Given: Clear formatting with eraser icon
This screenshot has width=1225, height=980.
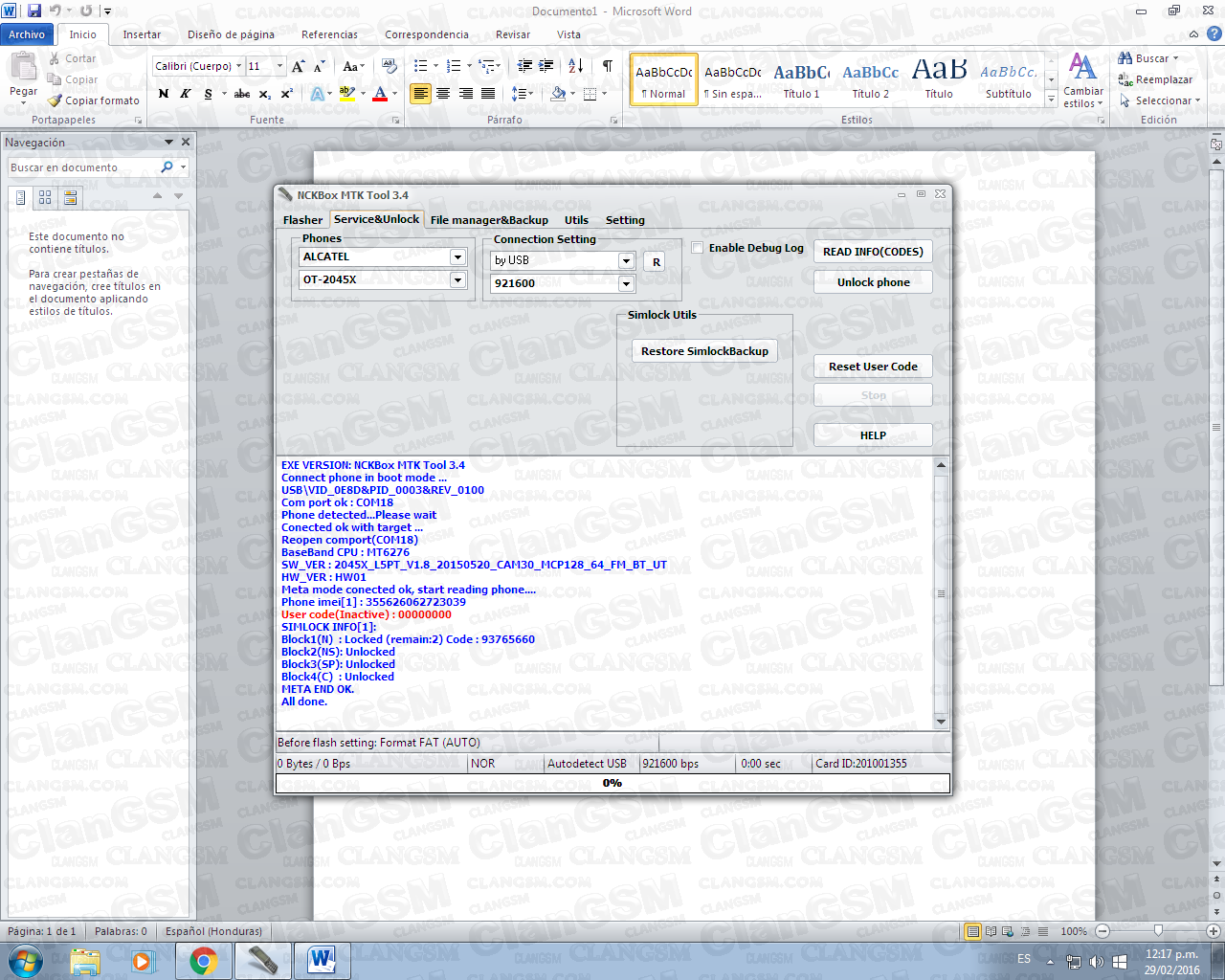Looking at the screenshot, I should pyautogui.click(x=389, y=66).
